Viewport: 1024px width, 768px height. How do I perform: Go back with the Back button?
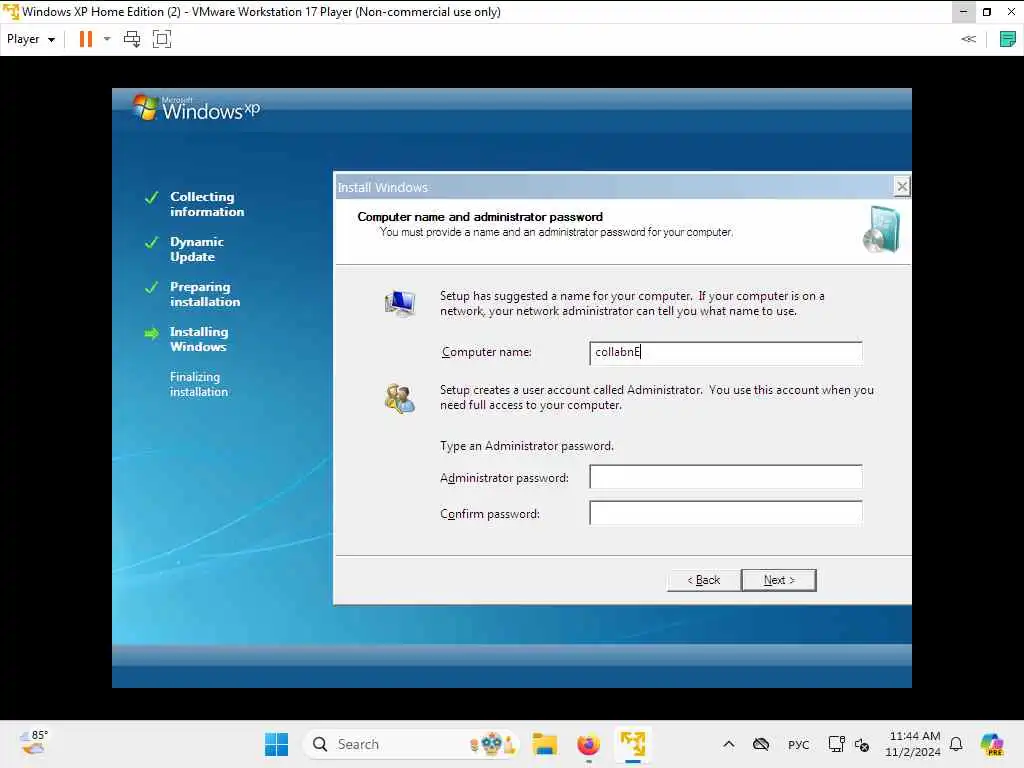(x=703, y=580)
